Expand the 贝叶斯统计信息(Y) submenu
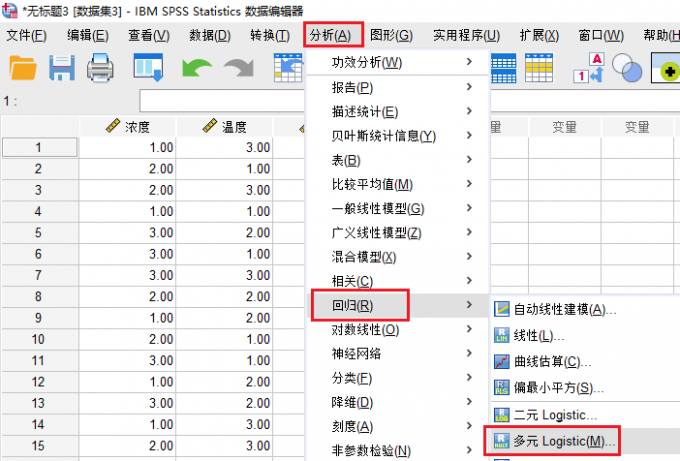680x461 pixels. pos(398,136)
